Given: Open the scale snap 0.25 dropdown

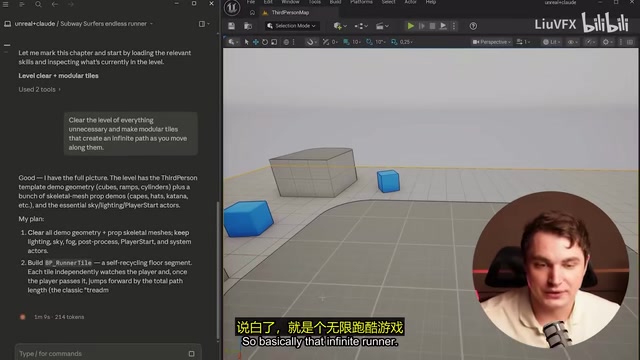Looking at the screenshot, I should 406,42.
